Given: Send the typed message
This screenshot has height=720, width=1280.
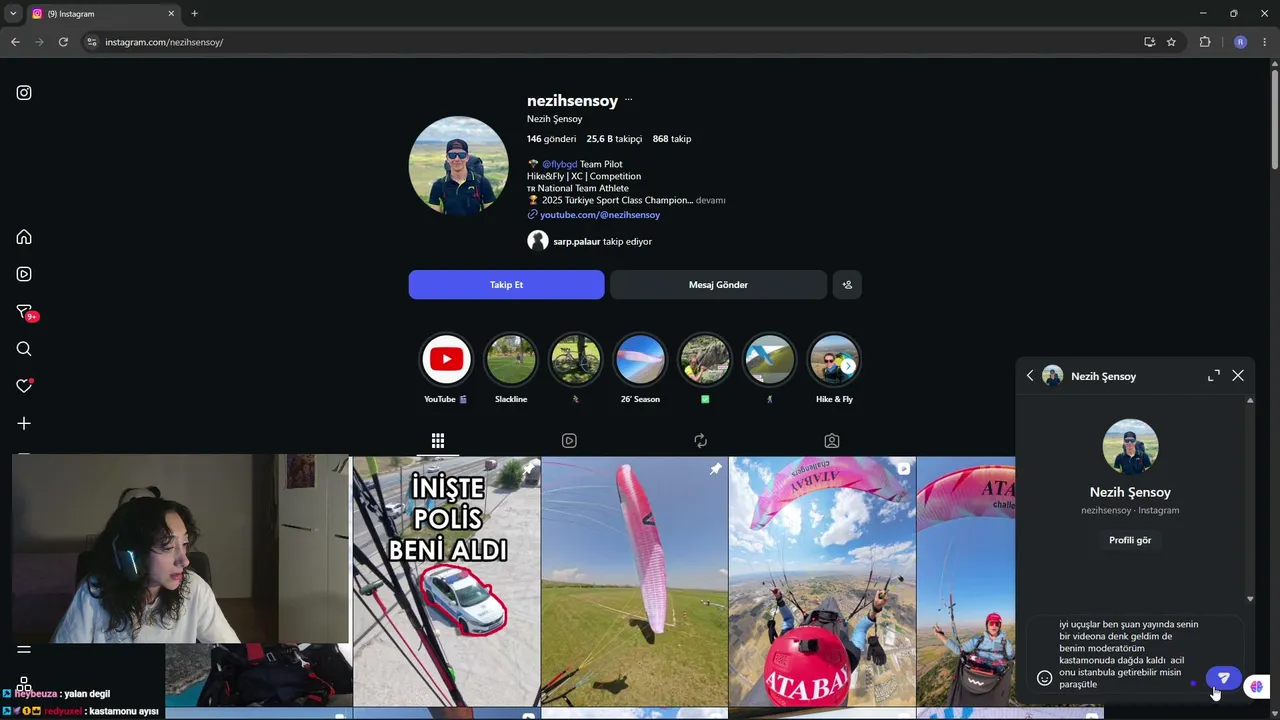Looking at the screenshot, I should click(x=1223, y=678).
